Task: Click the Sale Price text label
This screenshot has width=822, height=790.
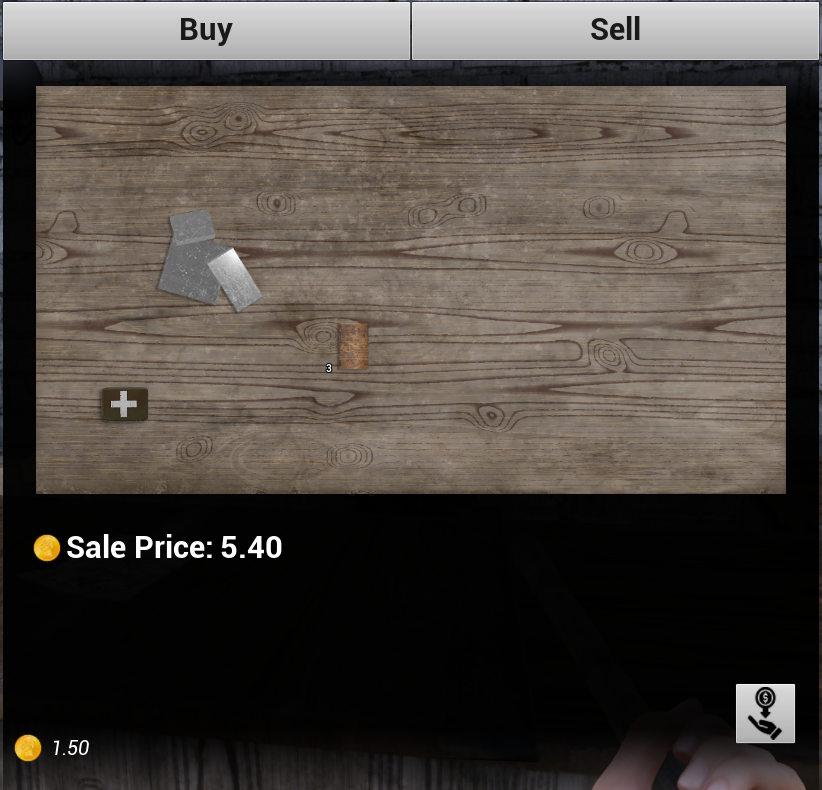Action: pyautogui.click(x=140, y=547)
